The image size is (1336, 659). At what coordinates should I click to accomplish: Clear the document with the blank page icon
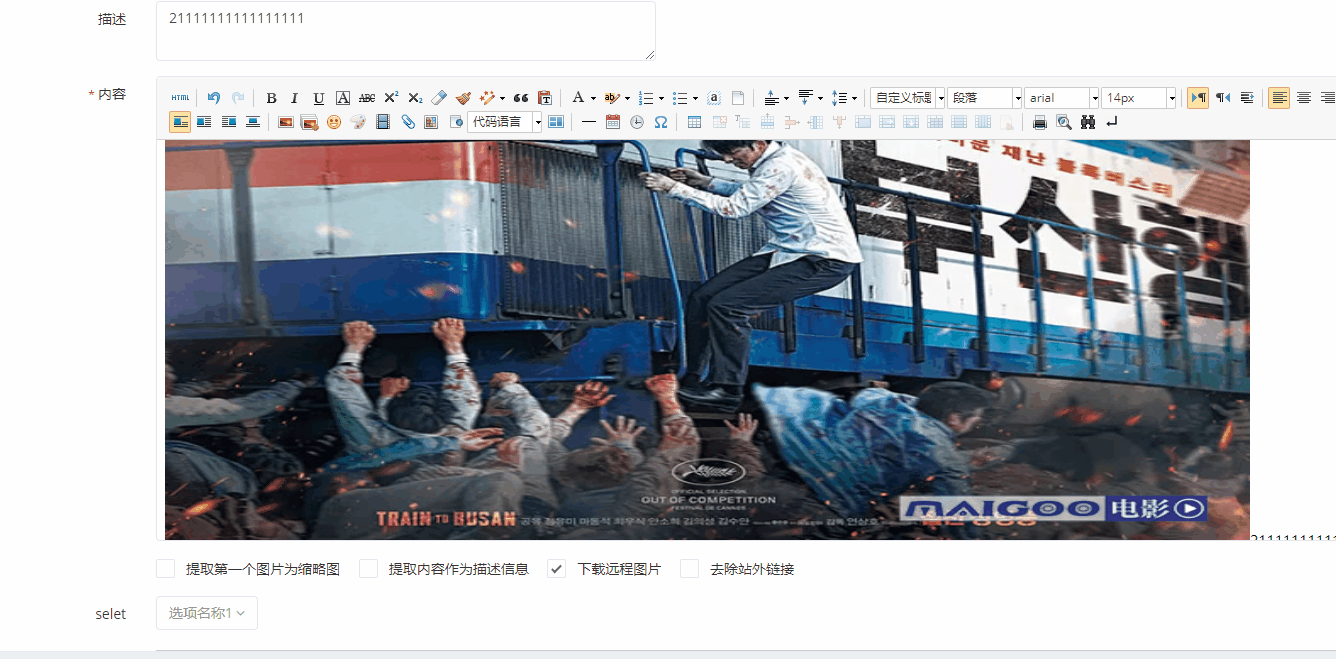[738, 98]
